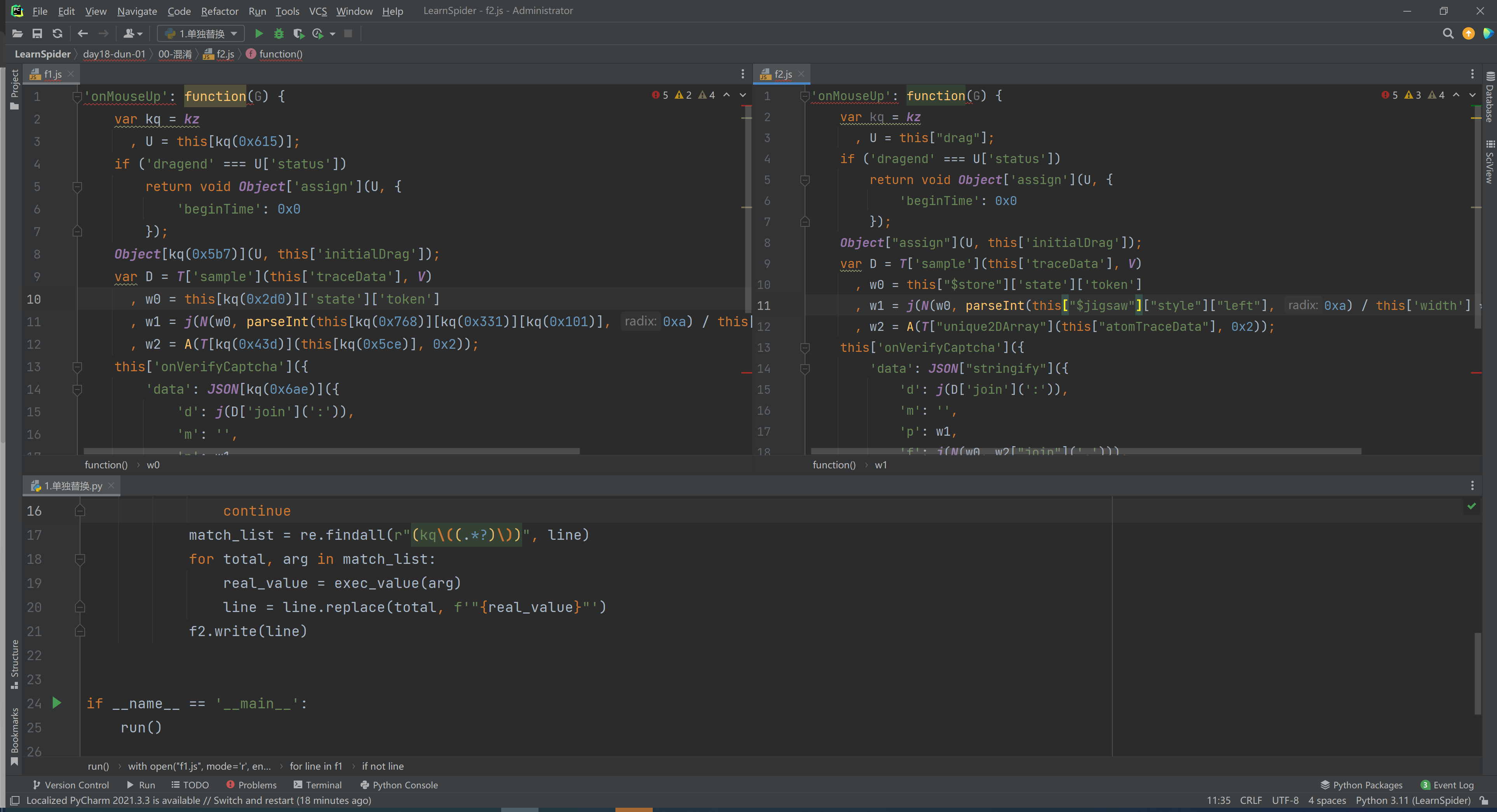Go to next highlighted error in f1.js
The height and width of the screenshot is (812, 1497).
pos(743,95)
